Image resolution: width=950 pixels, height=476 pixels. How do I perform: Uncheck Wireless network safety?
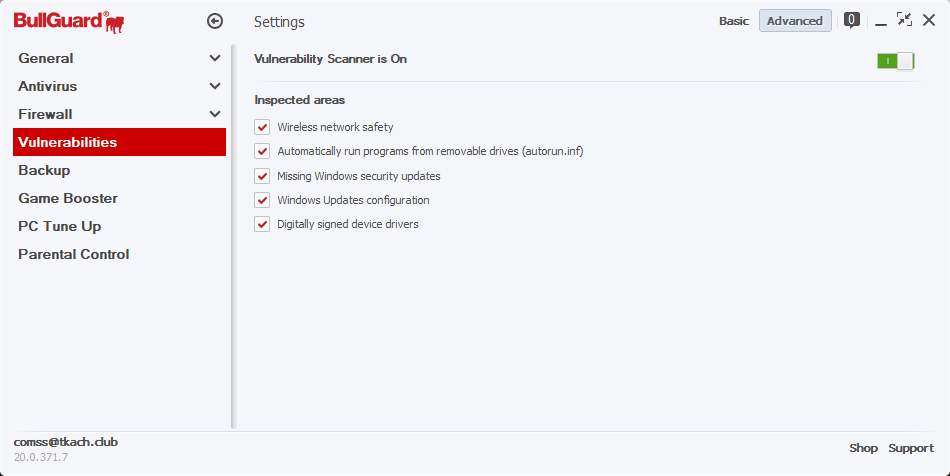pos(263,127)
